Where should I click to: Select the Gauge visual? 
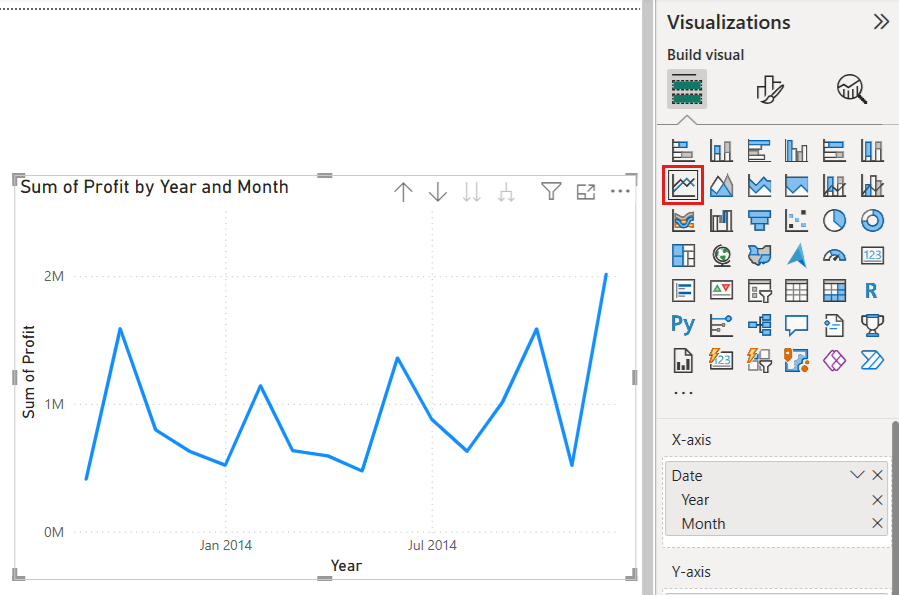pos(834,256)
